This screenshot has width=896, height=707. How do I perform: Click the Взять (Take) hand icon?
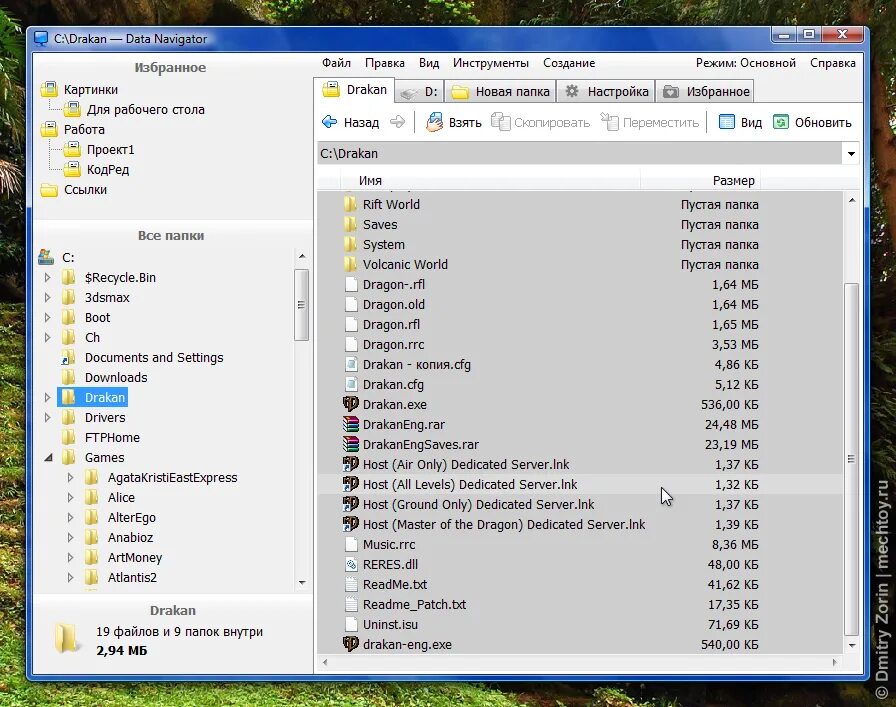click(x=434, y=122)
